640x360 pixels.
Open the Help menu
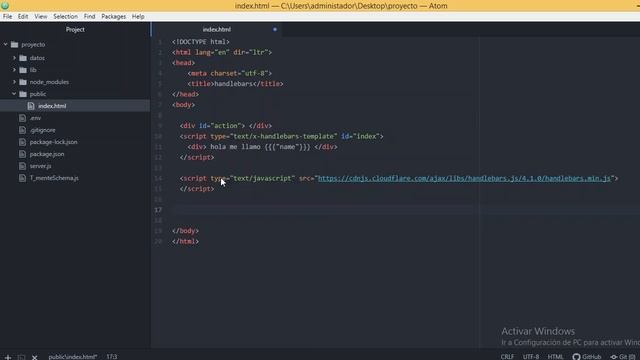coord(138,16)
